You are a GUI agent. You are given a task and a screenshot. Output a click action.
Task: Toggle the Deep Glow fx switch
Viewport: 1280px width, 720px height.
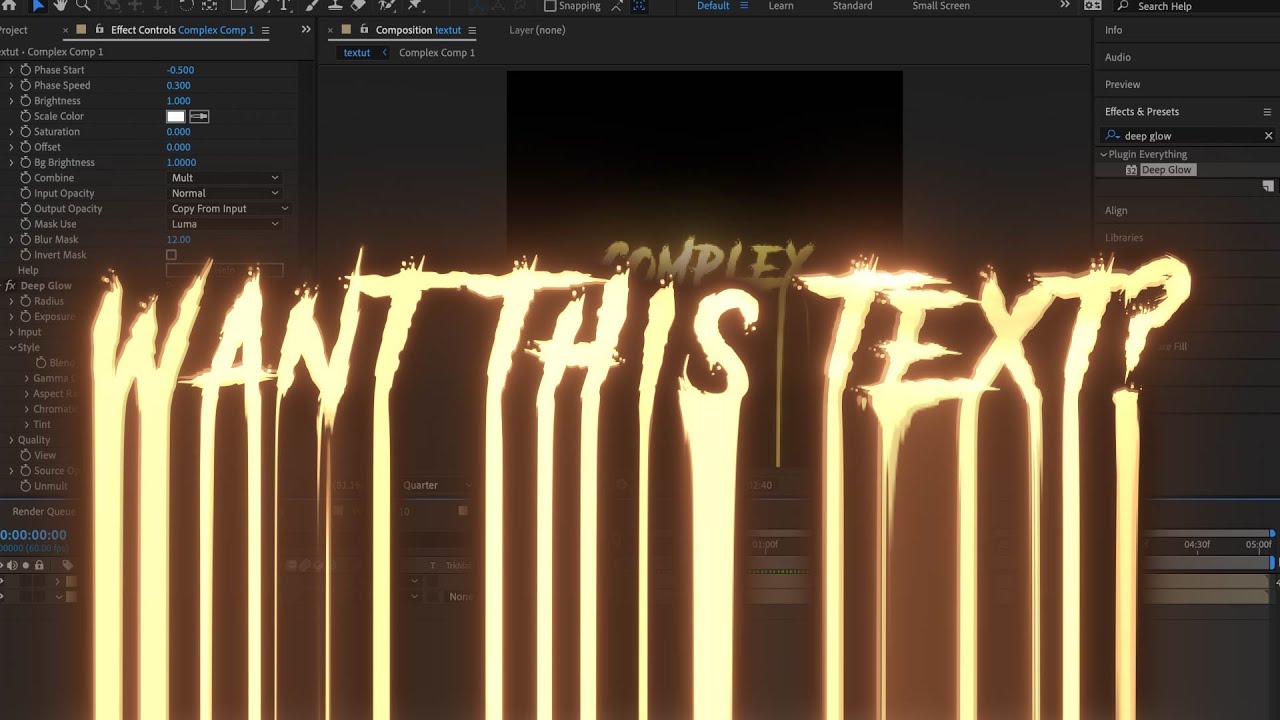click(x=10, y=286)
